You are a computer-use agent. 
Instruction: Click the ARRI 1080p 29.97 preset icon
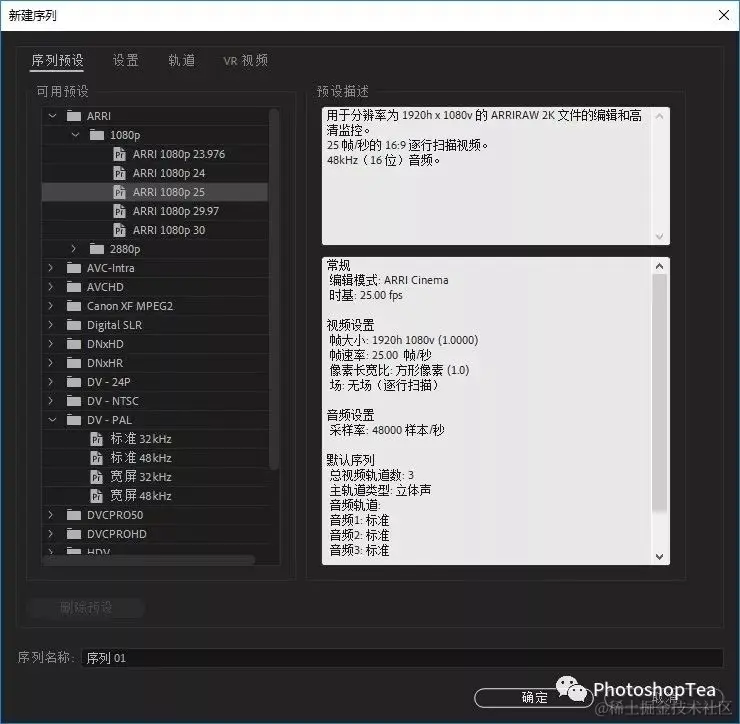tap(119, 211)
